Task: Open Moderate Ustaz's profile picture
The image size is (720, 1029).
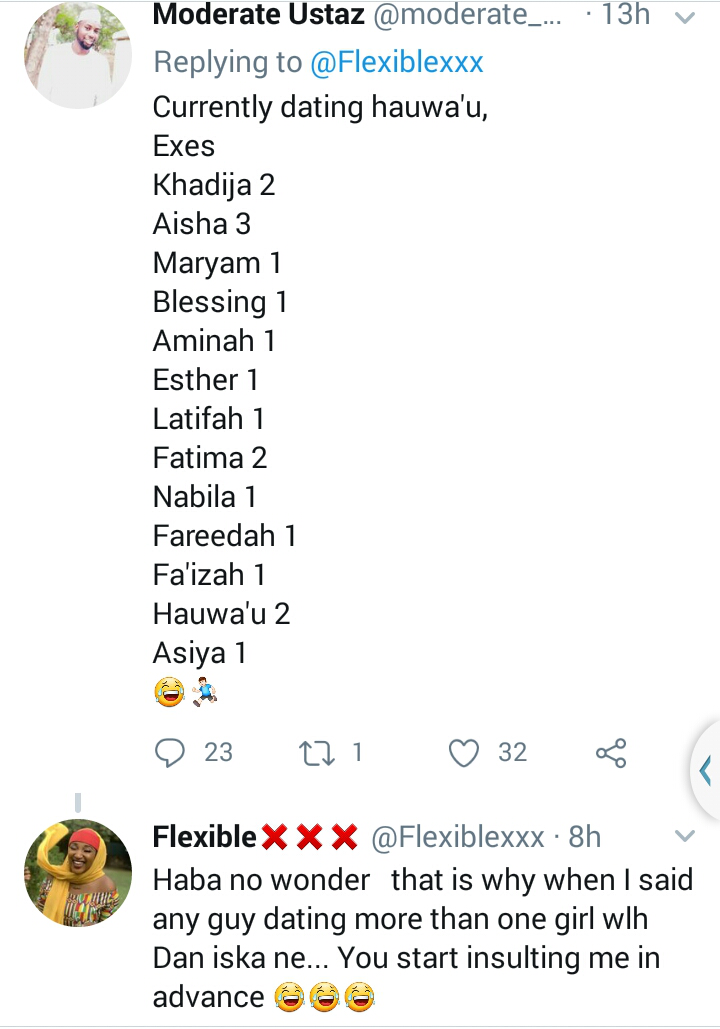Action: tap(78, 56)
